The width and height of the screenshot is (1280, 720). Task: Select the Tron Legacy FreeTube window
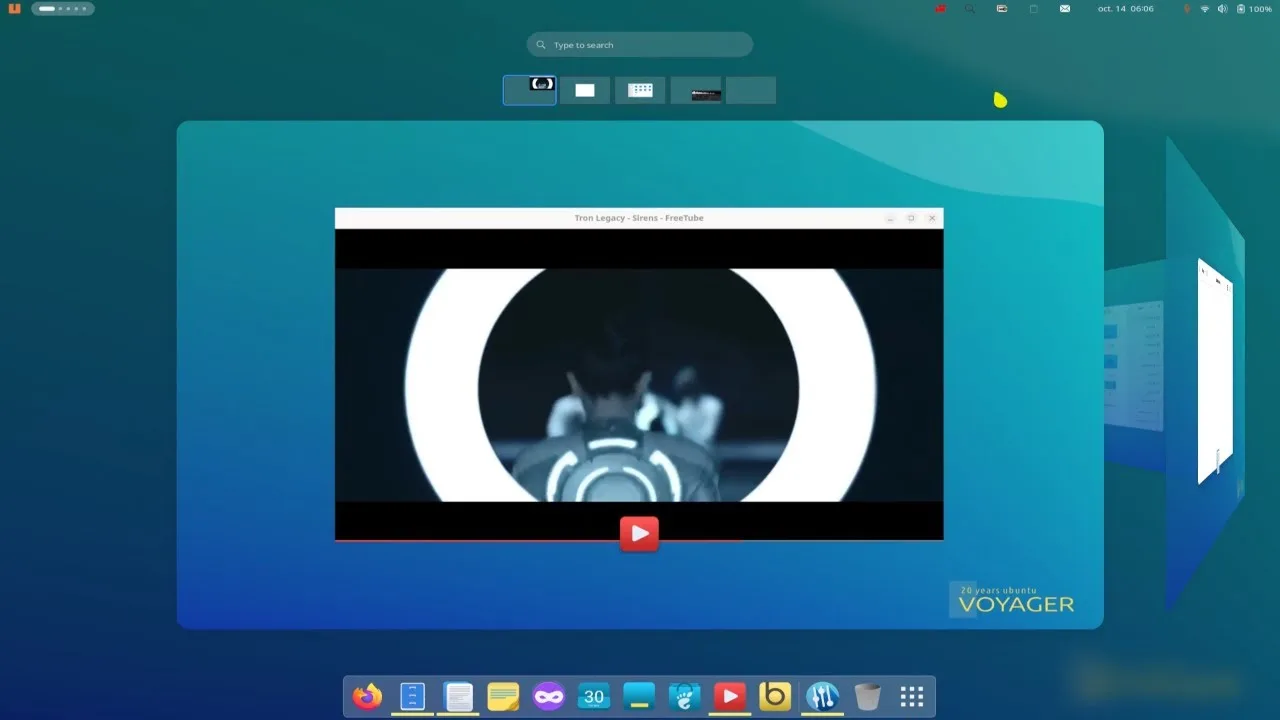(639, 375)
